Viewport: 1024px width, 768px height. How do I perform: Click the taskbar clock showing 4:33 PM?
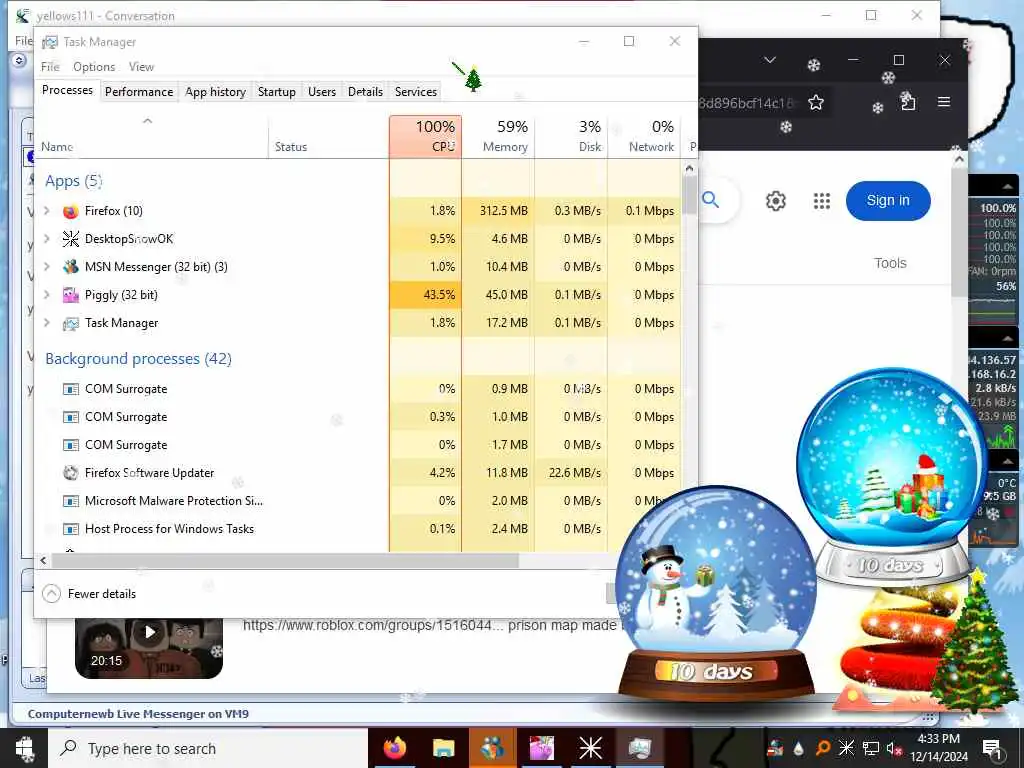click(938, 748)
